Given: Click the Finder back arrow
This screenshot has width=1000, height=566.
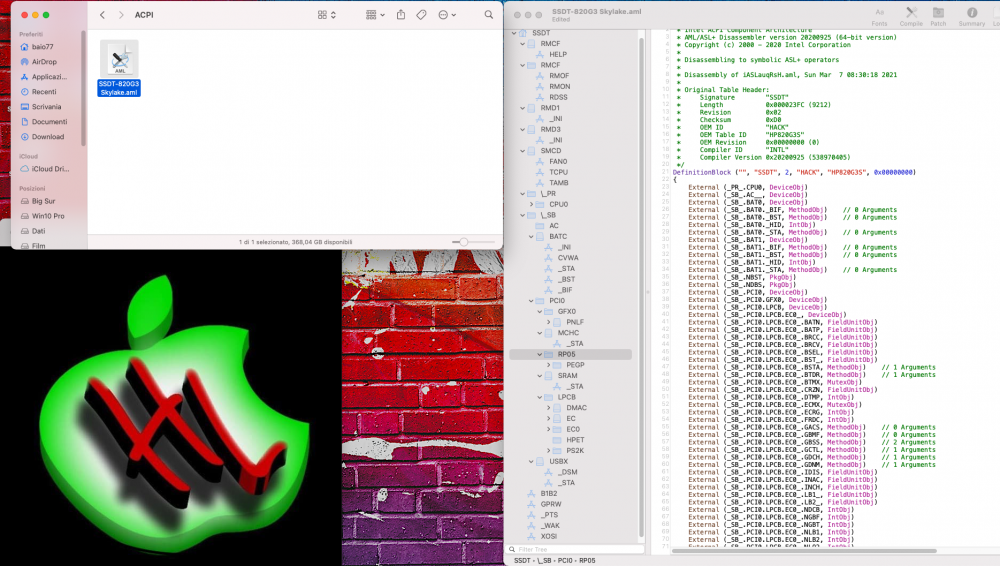Looking at the screenshot, I should click(x=102, y=15).
